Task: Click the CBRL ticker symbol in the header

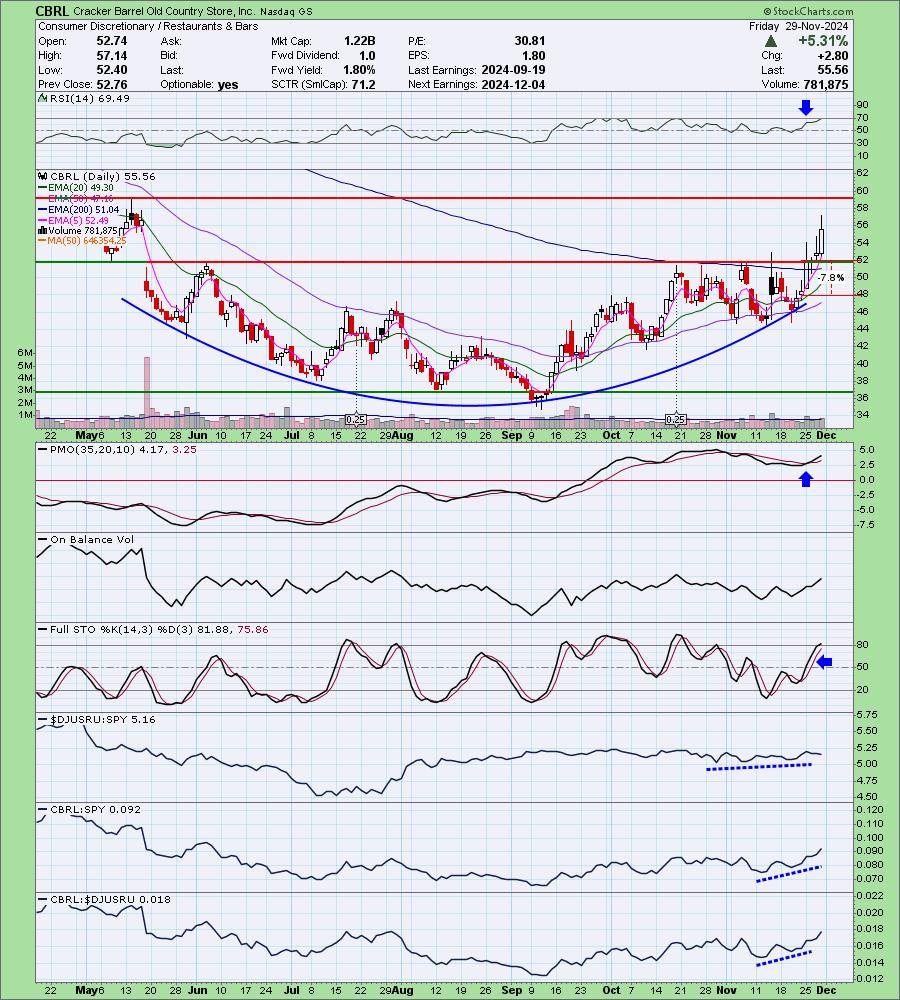Action: click(52, 11)
